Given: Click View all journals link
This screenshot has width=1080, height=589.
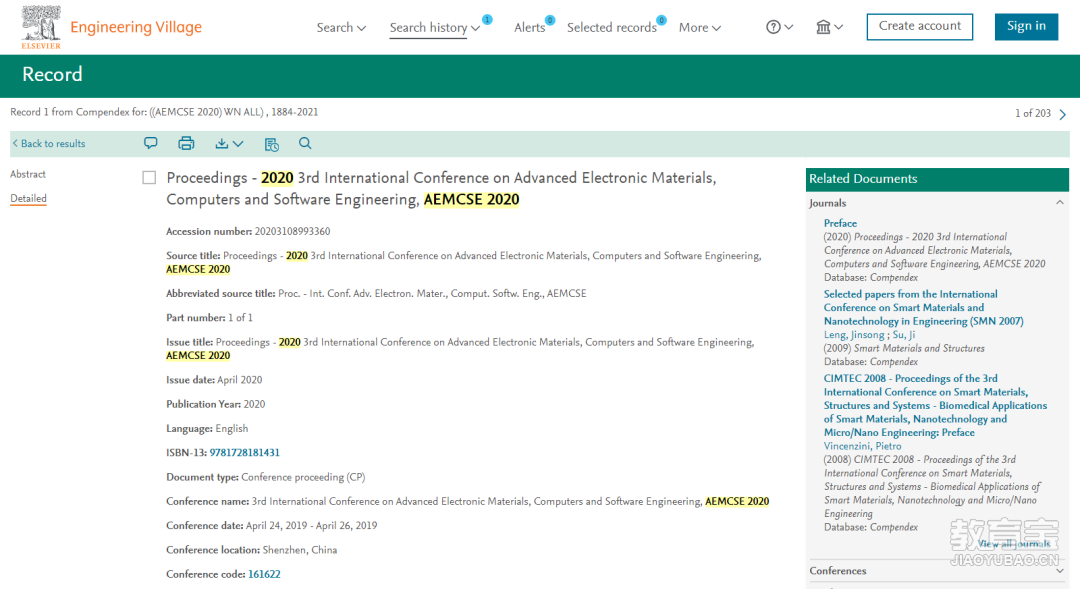Looking at the screenshot, I should tap(1014, 544).
